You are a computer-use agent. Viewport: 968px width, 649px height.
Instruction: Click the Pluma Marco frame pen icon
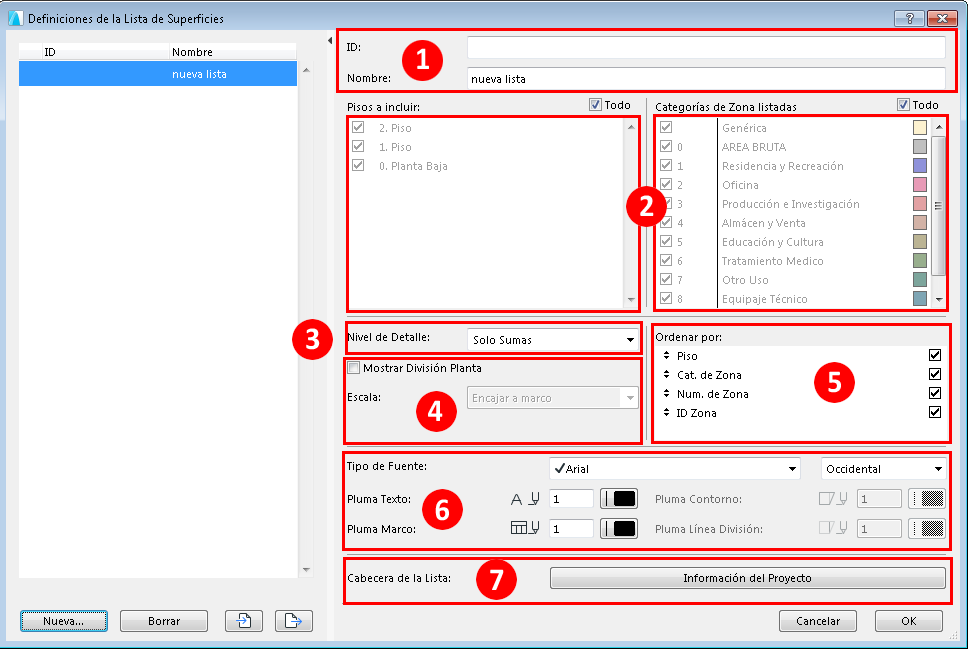525,528
